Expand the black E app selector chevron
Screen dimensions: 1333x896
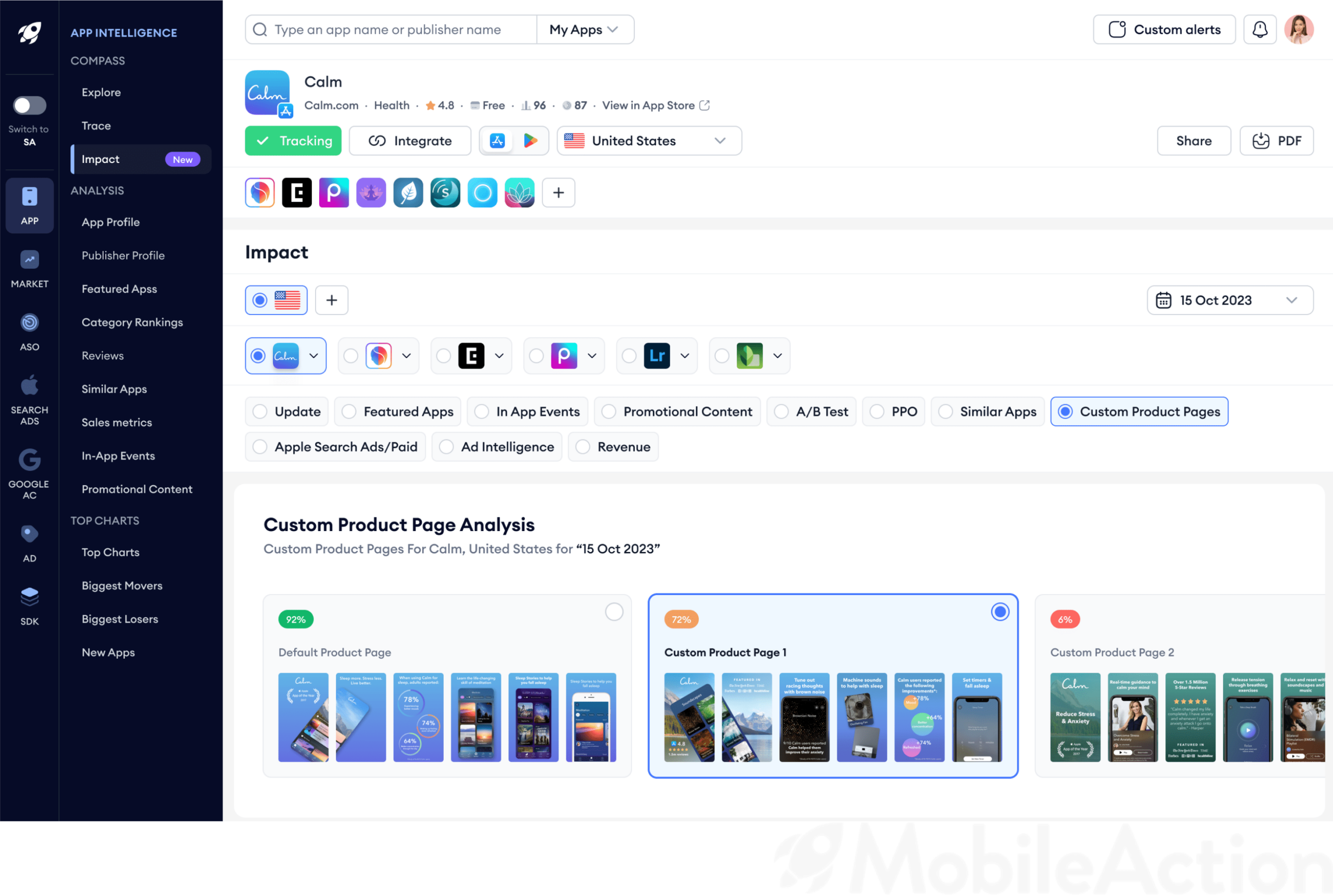pos(499,356)
